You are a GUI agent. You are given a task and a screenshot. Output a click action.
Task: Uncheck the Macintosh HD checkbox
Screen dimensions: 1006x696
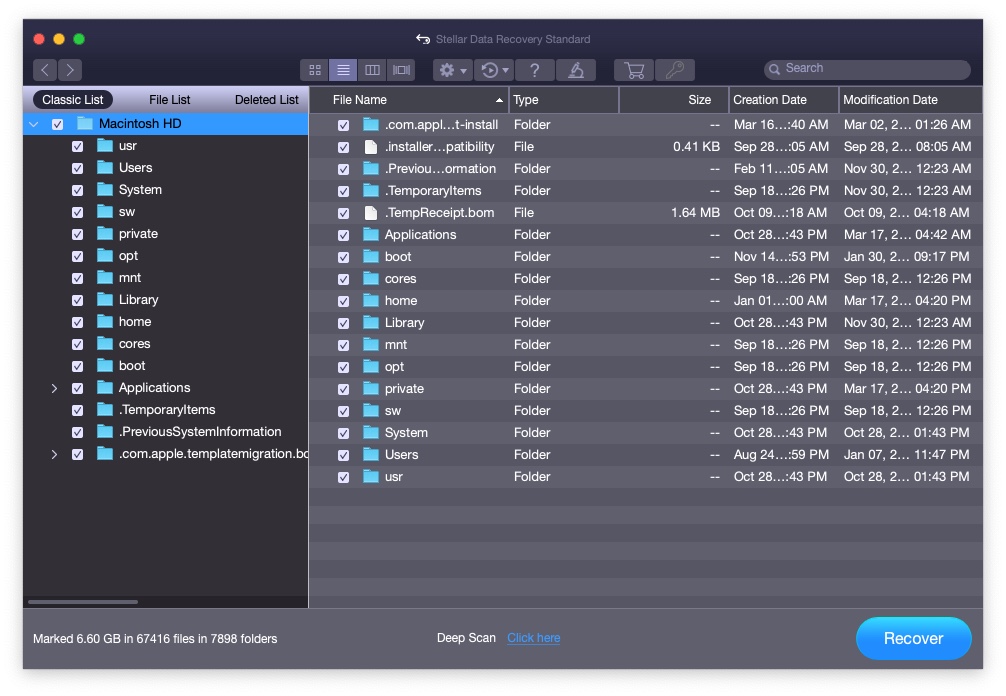pos(58,124)
